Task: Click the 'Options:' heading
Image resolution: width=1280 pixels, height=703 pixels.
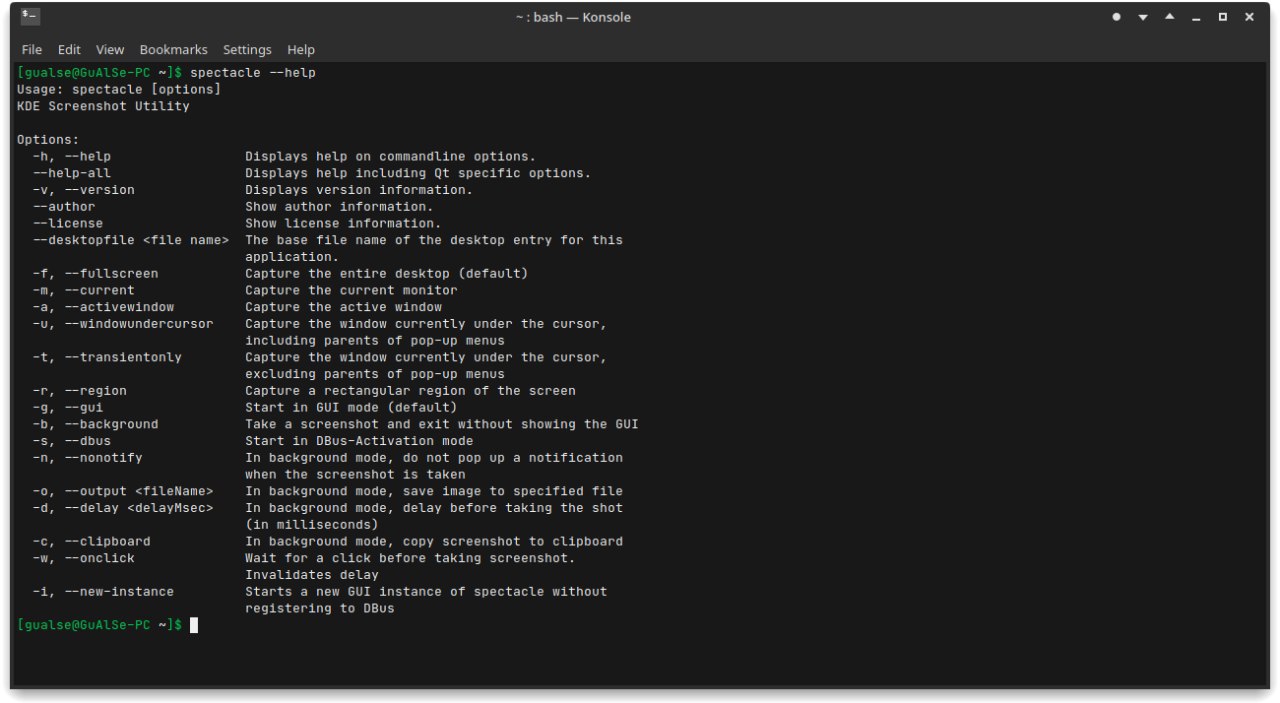Action: pyautogui.click(x=48, y=140)
